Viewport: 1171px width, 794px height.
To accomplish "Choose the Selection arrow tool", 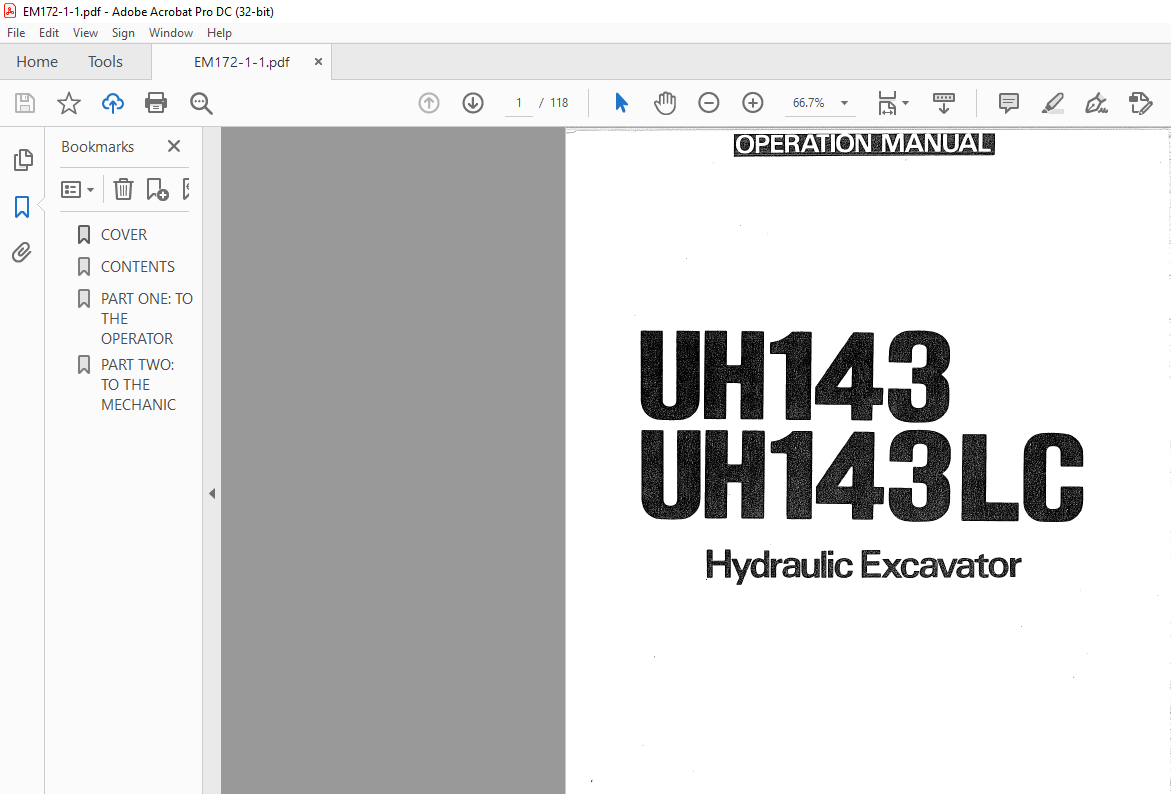I will (x=621, y=103).
